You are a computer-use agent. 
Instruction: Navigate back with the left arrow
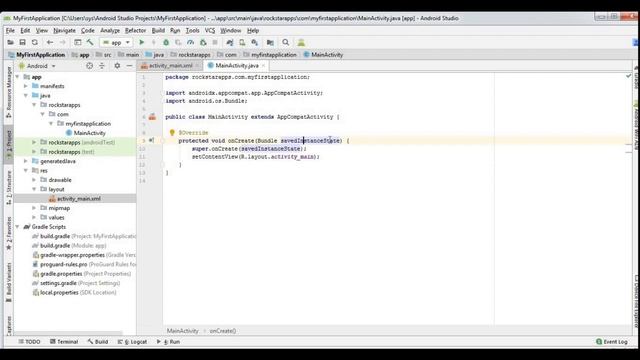[50, 42]
